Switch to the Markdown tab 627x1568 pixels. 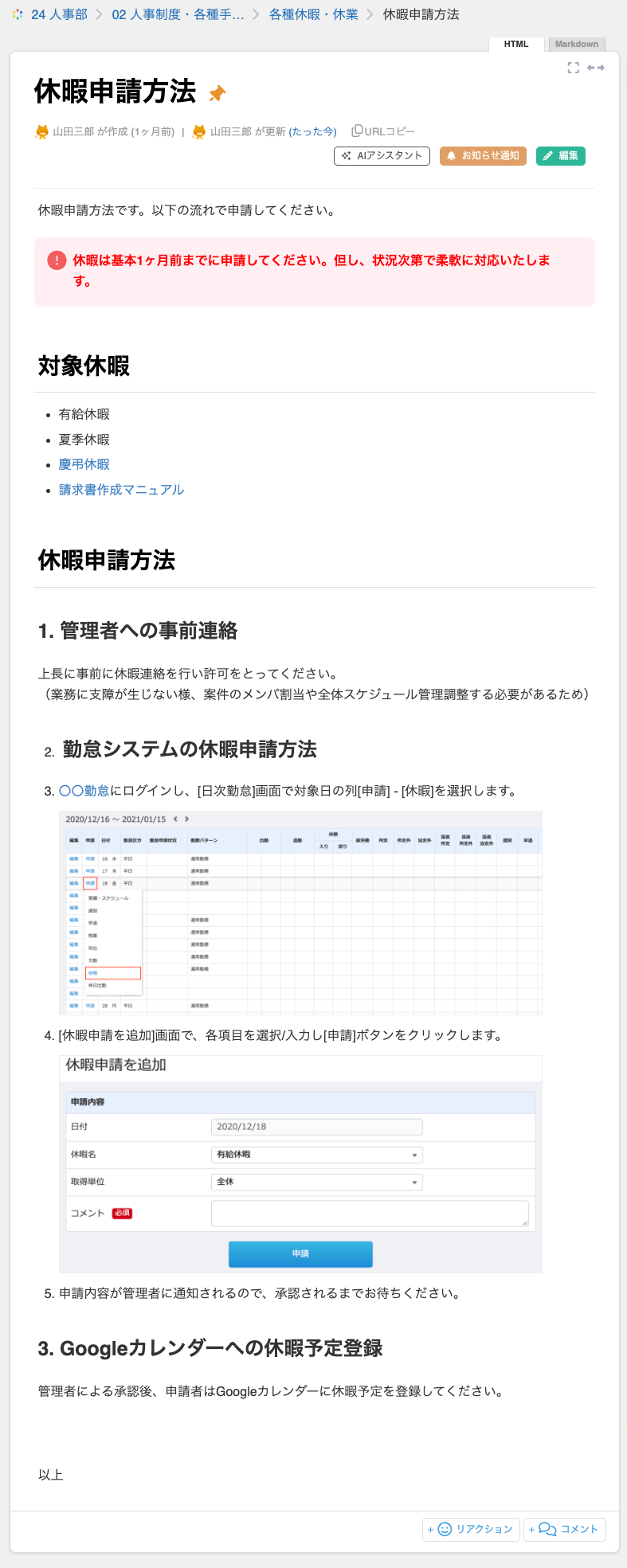coord(577,44)
